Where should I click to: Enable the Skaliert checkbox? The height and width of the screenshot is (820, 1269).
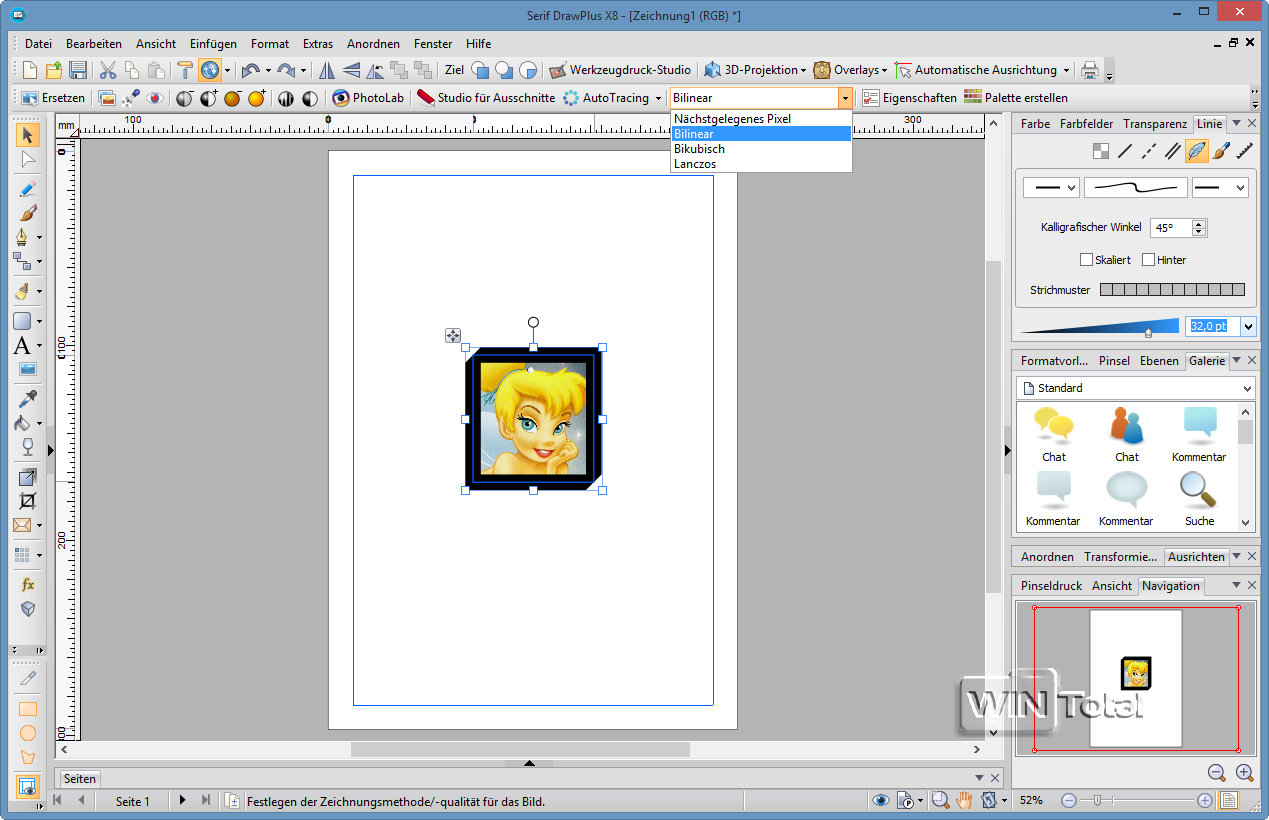[x=1086, y=260]
